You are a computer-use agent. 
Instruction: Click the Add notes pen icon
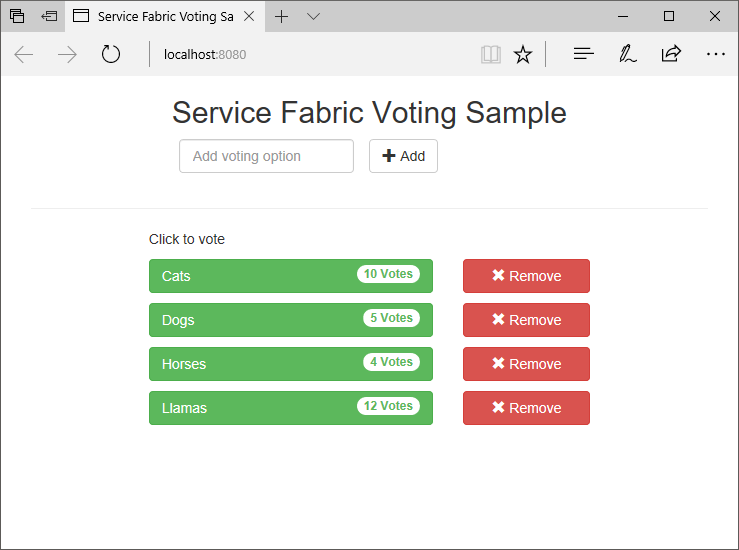[628, 54]
